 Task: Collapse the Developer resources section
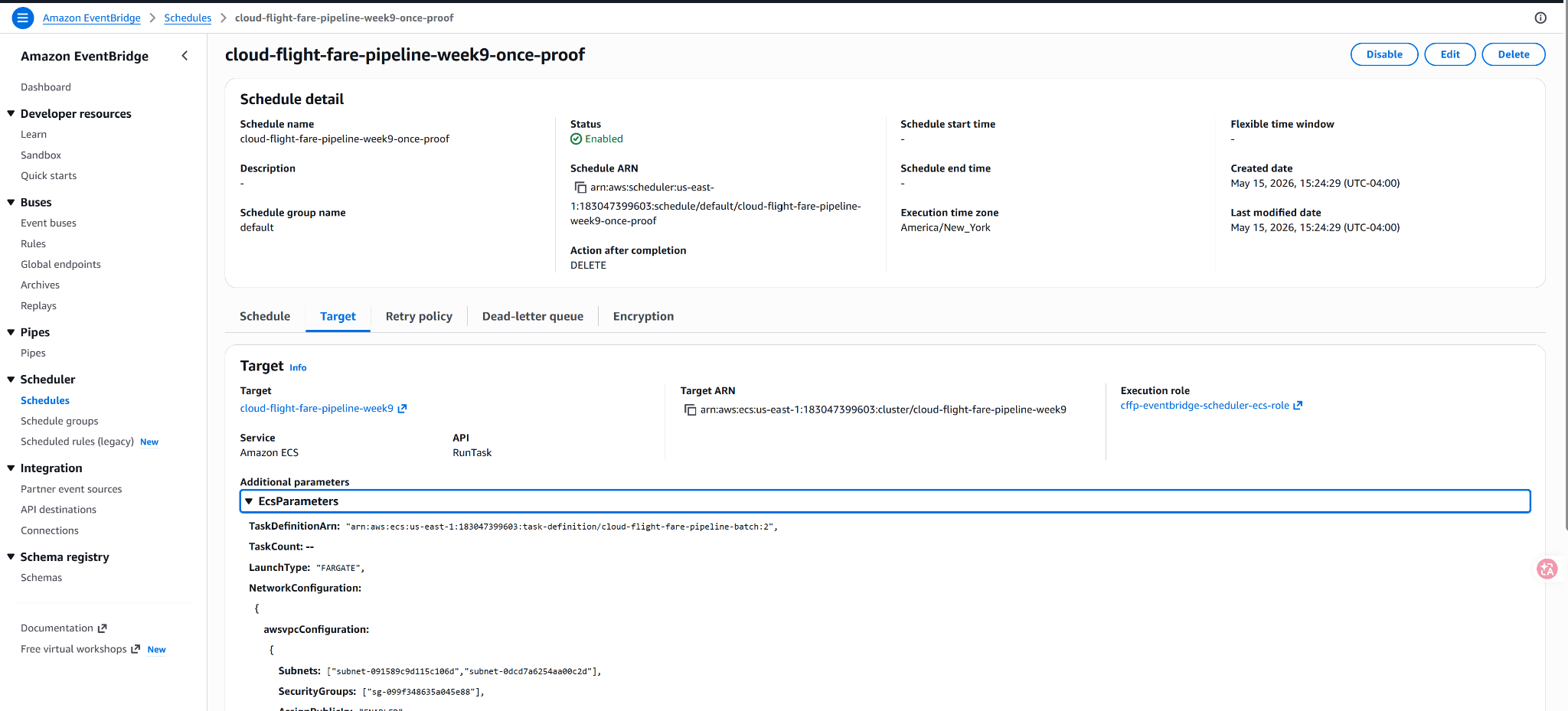coord(11,113)
